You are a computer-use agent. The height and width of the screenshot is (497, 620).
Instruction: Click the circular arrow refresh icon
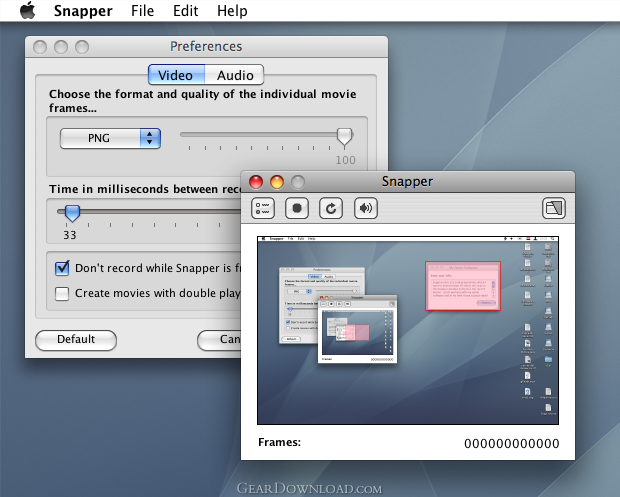(331, 208)
